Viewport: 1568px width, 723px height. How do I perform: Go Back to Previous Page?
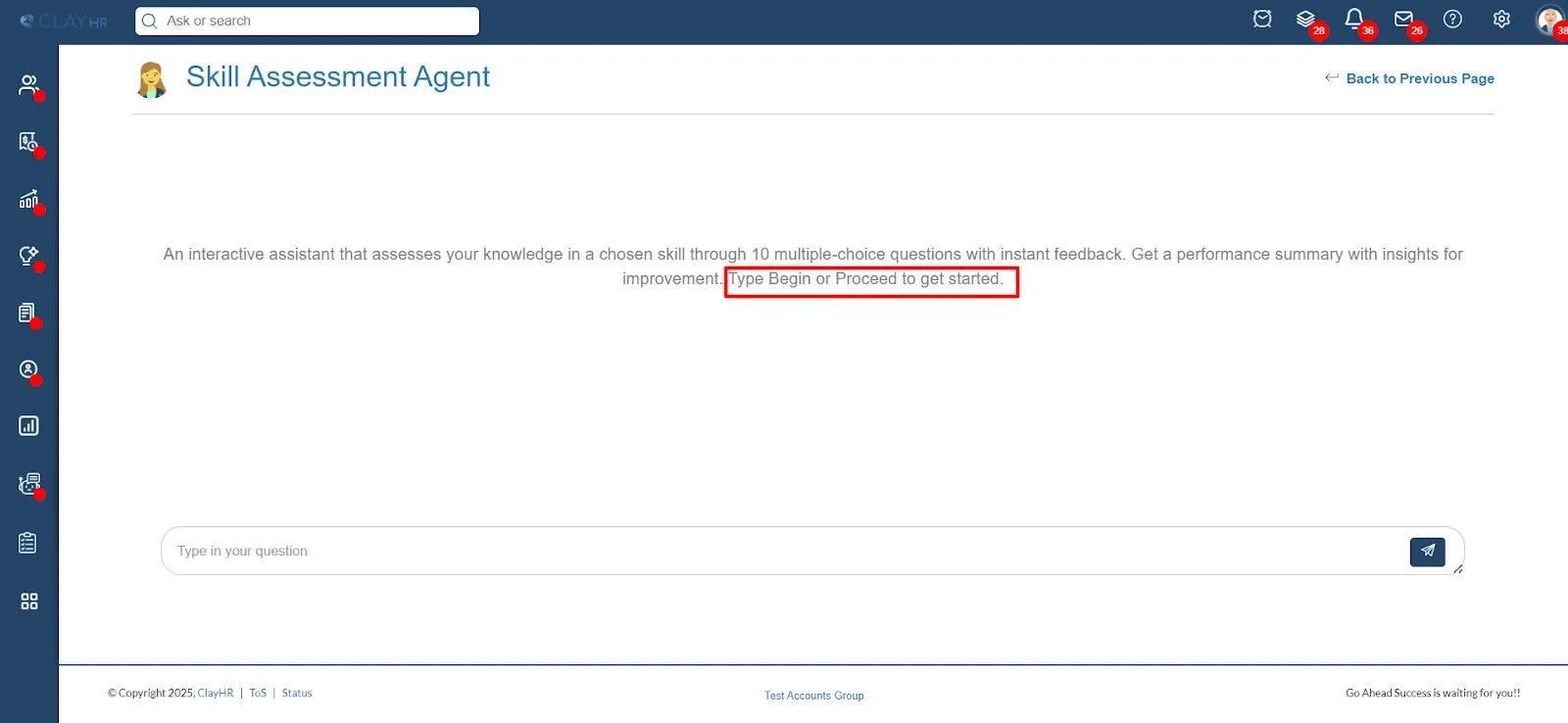tap(1409, 78)
